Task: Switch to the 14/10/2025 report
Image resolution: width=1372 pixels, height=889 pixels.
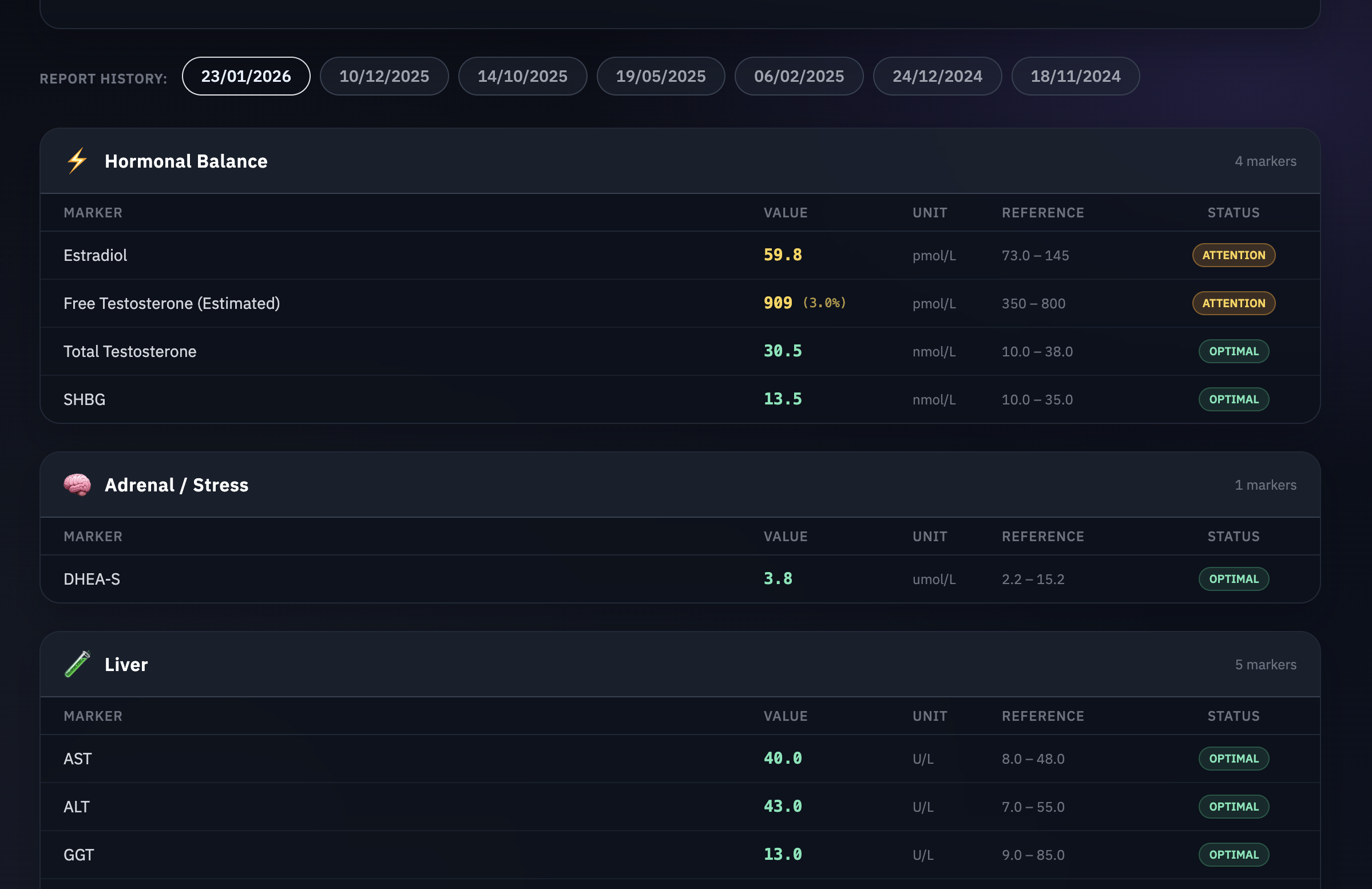Action: coord(523,76)
